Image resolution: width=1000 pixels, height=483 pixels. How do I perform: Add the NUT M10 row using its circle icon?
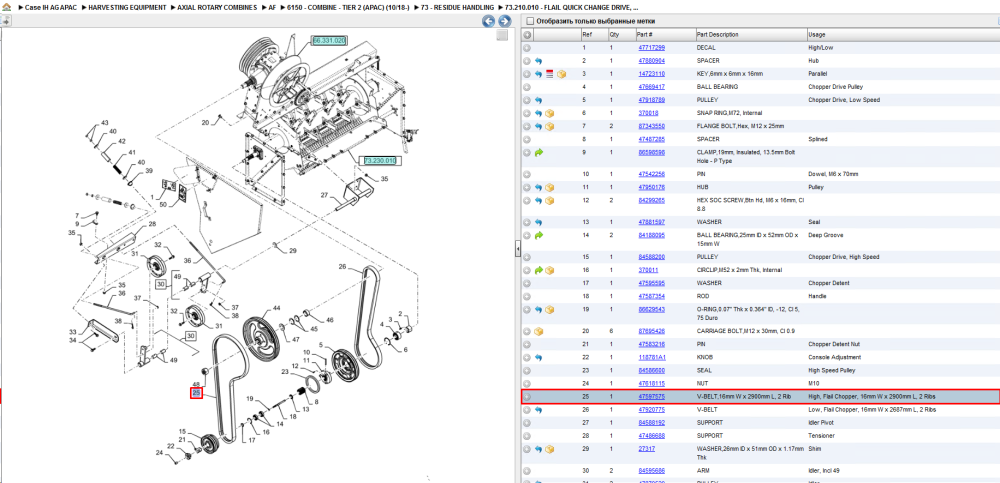point(527,383)
